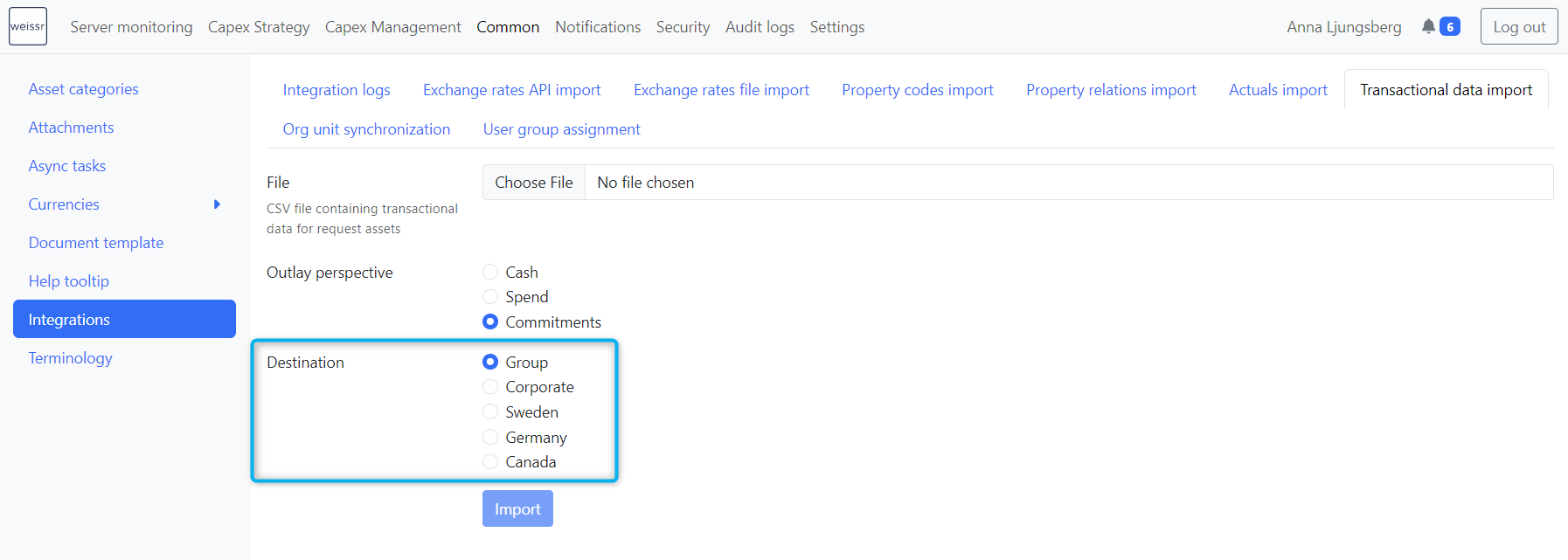Click the Import button
This screenshot has height=560, width=1568.
pos(517,508)
